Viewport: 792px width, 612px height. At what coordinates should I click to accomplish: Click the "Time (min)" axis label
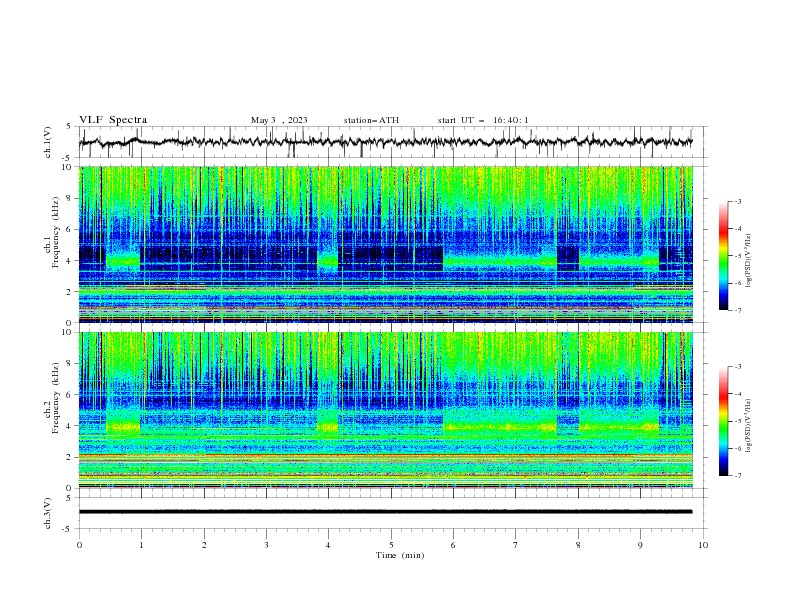pos(400,555)
